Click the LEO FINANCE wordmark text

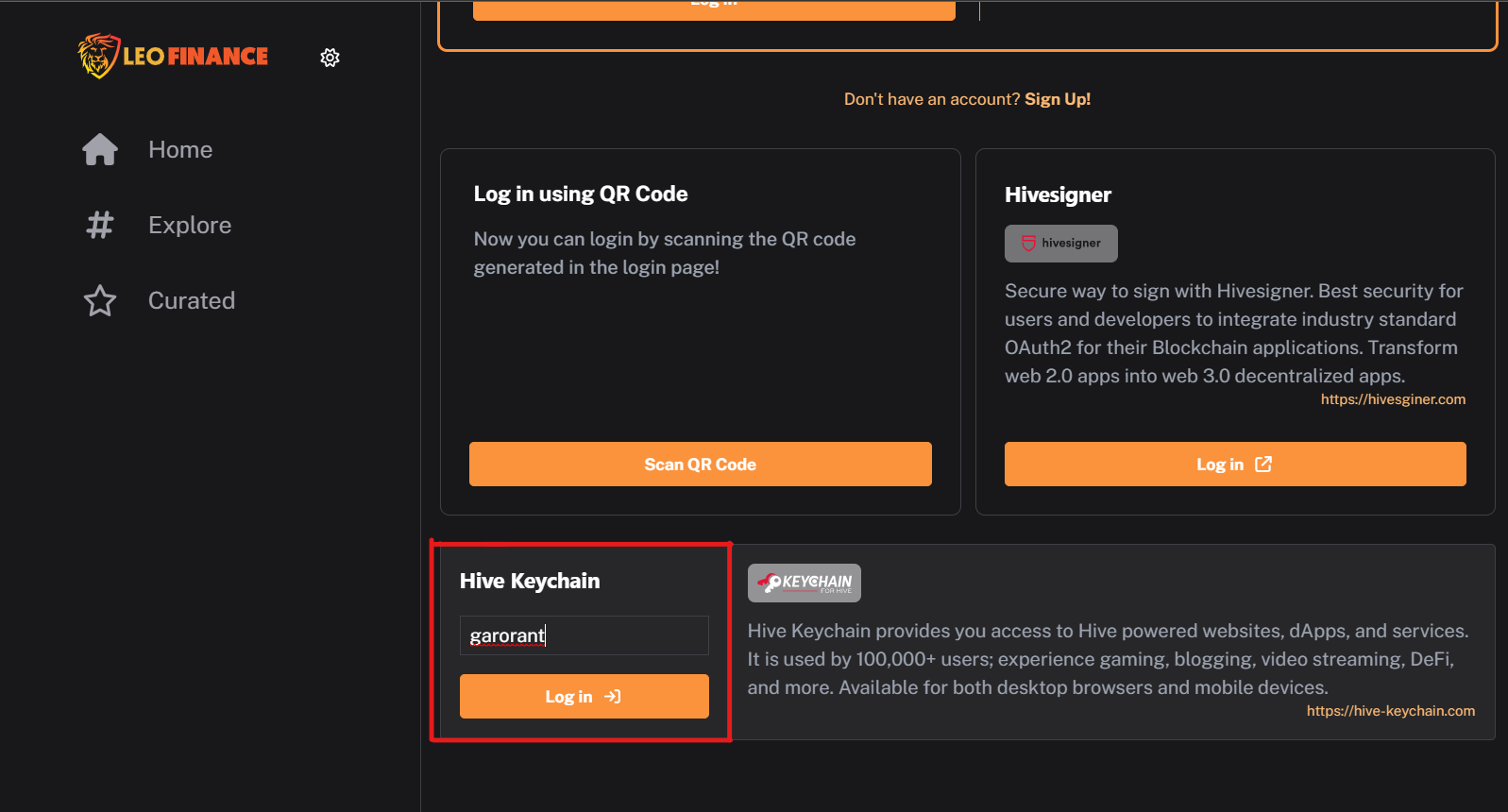(195, 57)
